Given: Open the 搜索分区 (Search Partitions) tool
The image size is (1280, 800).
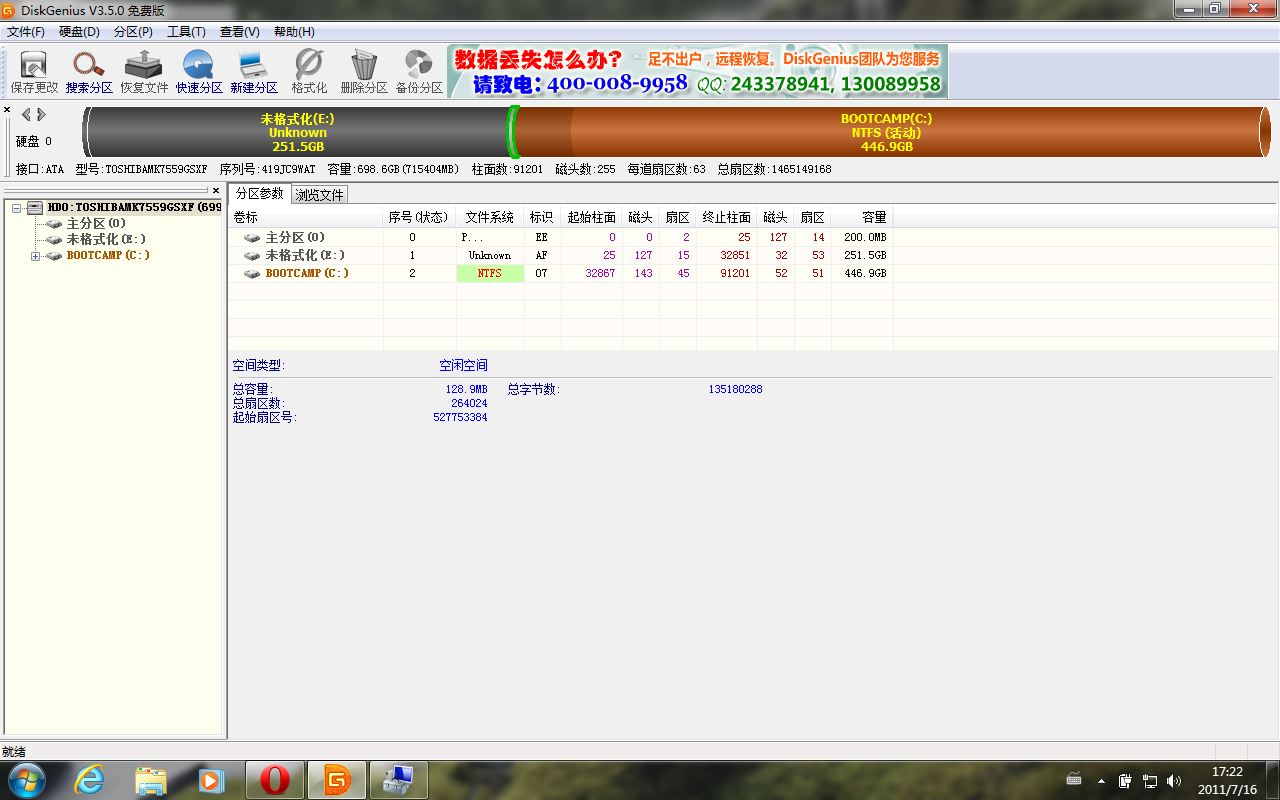Looking at the screenshot, I should [89, 72].
